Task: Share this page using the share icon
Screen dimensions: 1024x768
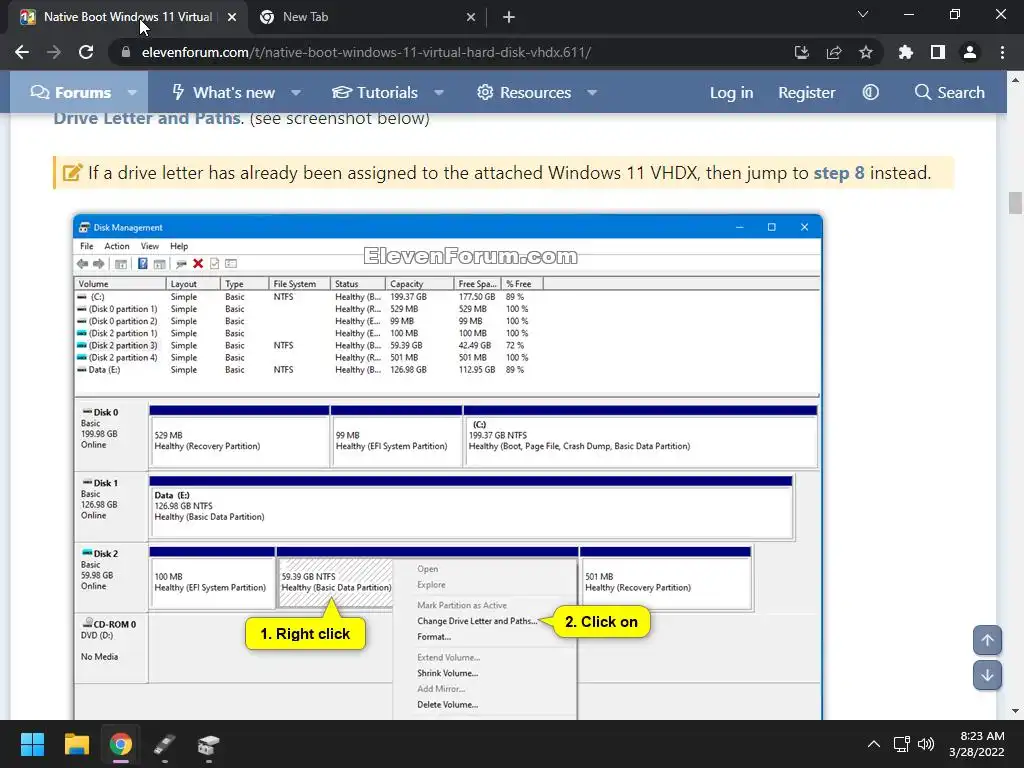Action: 834,52
